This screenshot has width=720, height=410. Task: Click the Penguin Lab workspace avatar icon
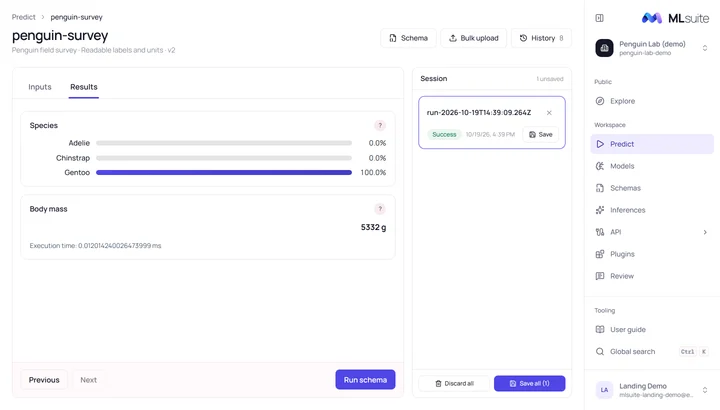click(604, 48)
